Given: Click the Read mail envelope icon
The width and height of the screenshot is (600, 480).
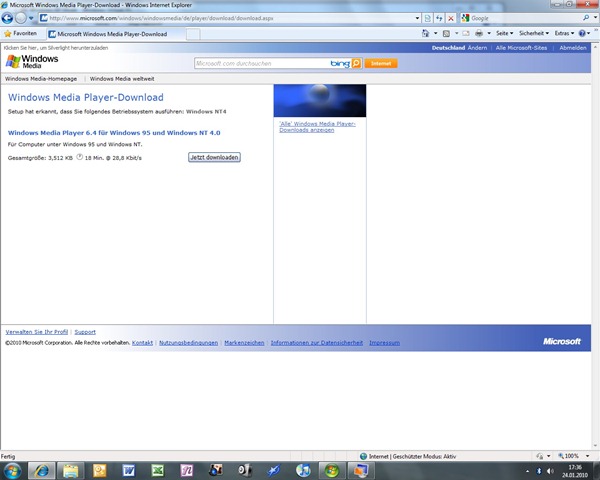Looking at the screenshot, I should click(466, 33).
